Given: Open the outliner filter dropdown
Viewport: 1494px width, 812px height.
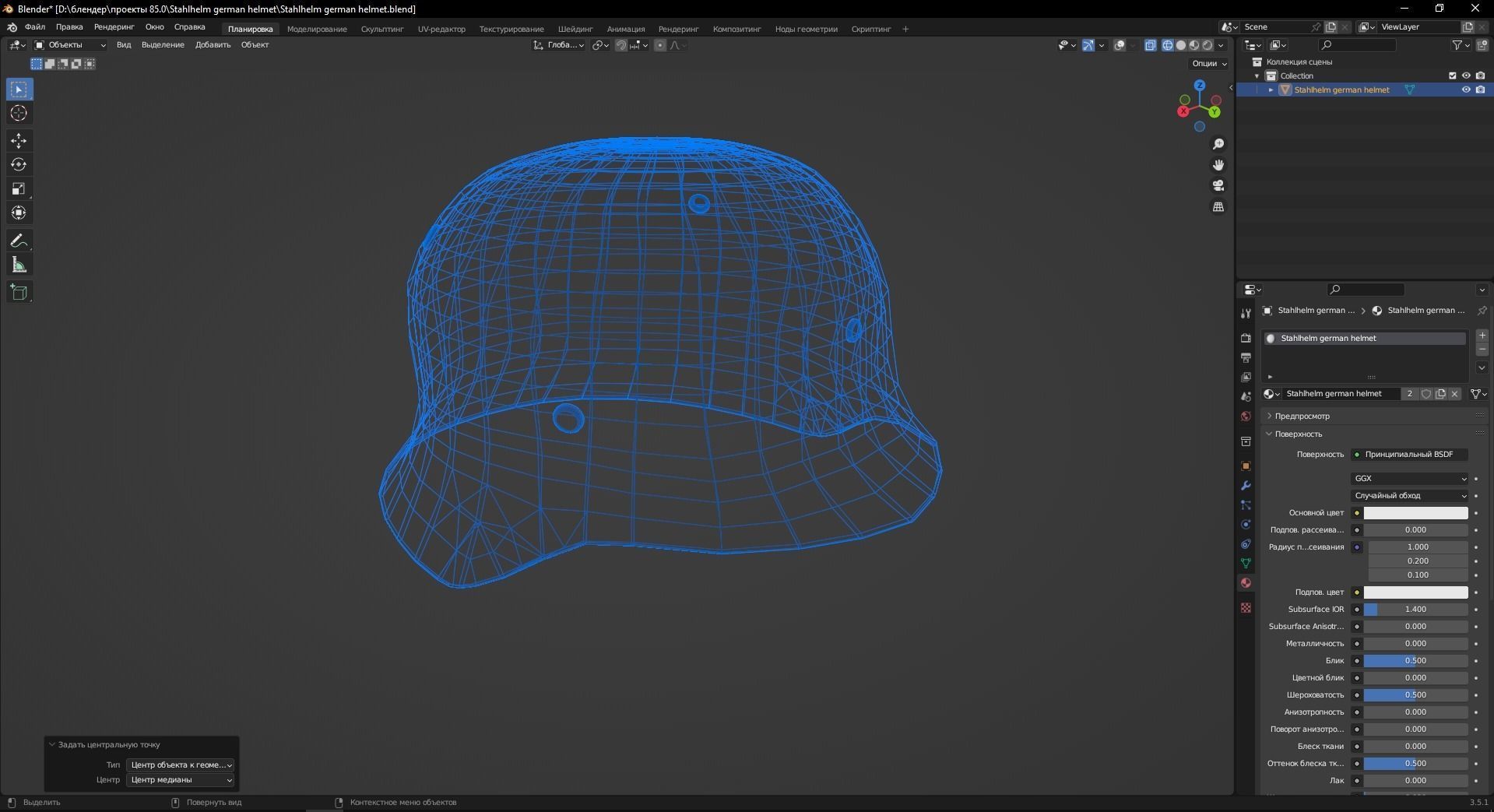Looking at the screenshot, I should pyautogui.click(x=1461, y=45).
